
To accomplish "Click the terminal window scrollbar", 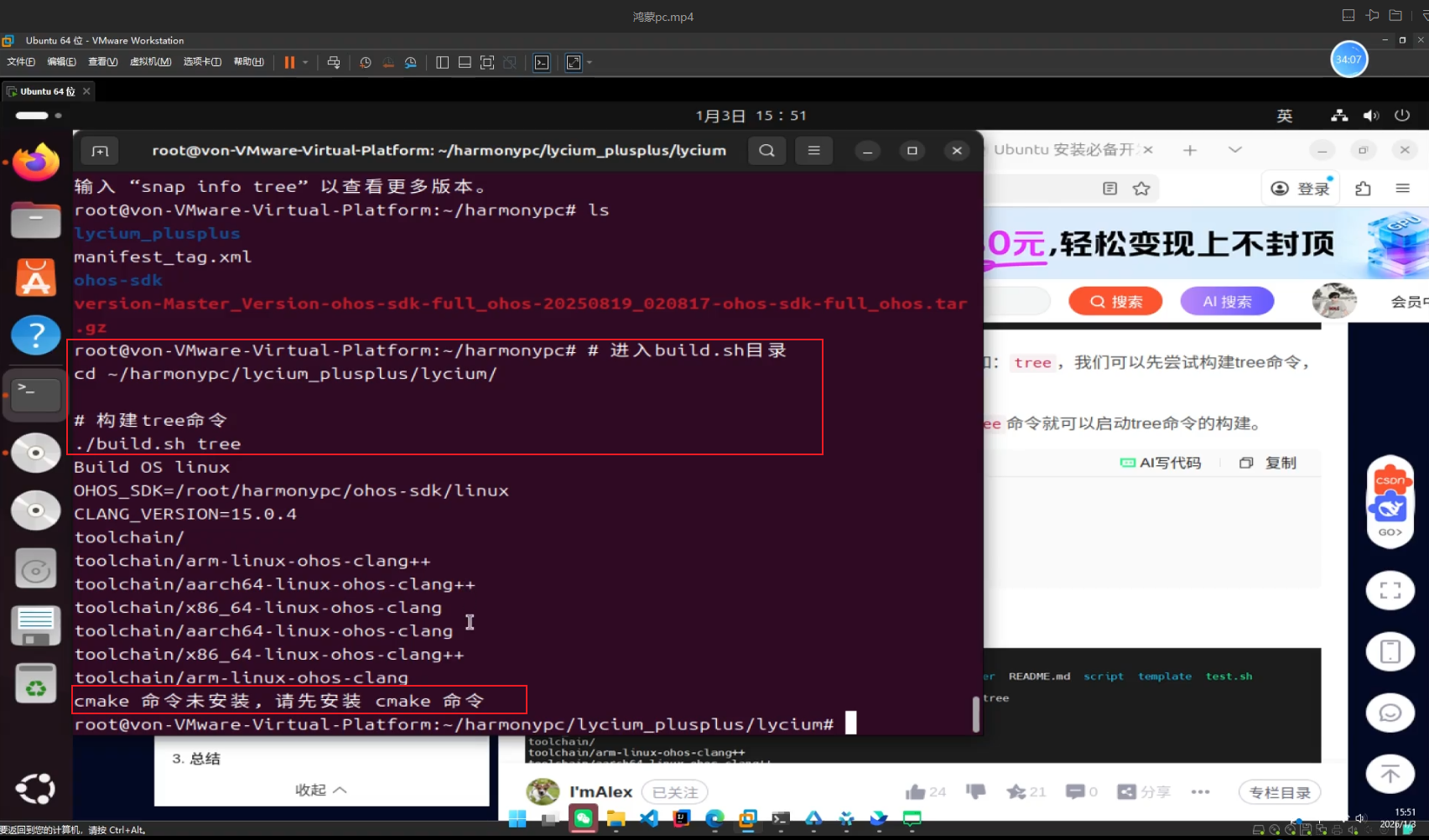I will [x=974, y=714].
